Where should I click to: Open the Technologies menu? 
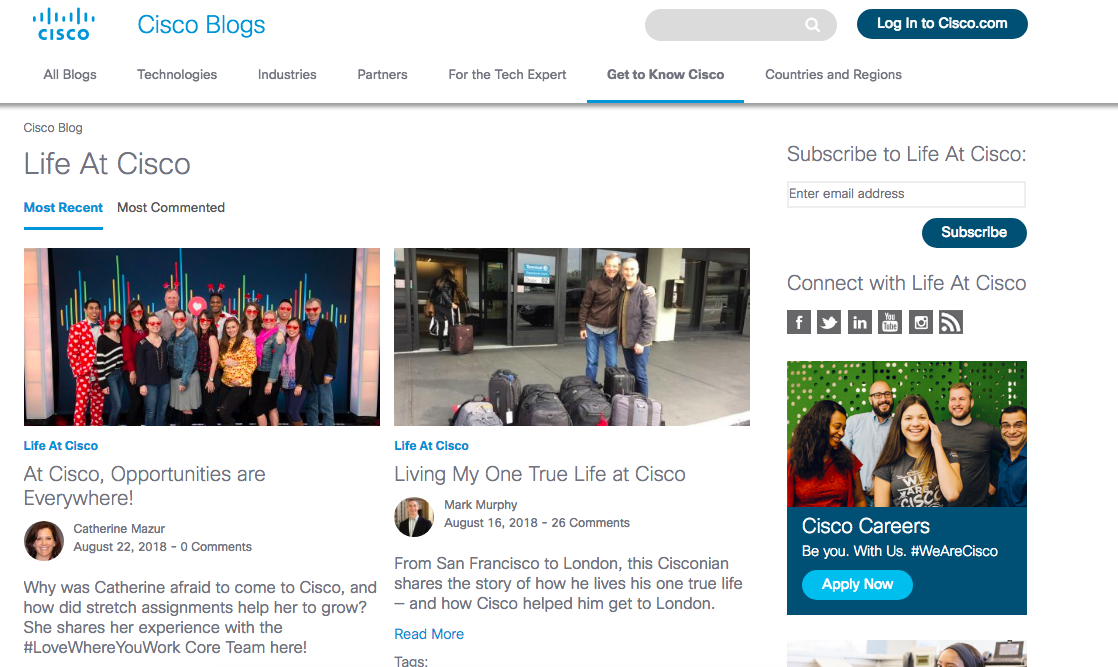[177, 74]
